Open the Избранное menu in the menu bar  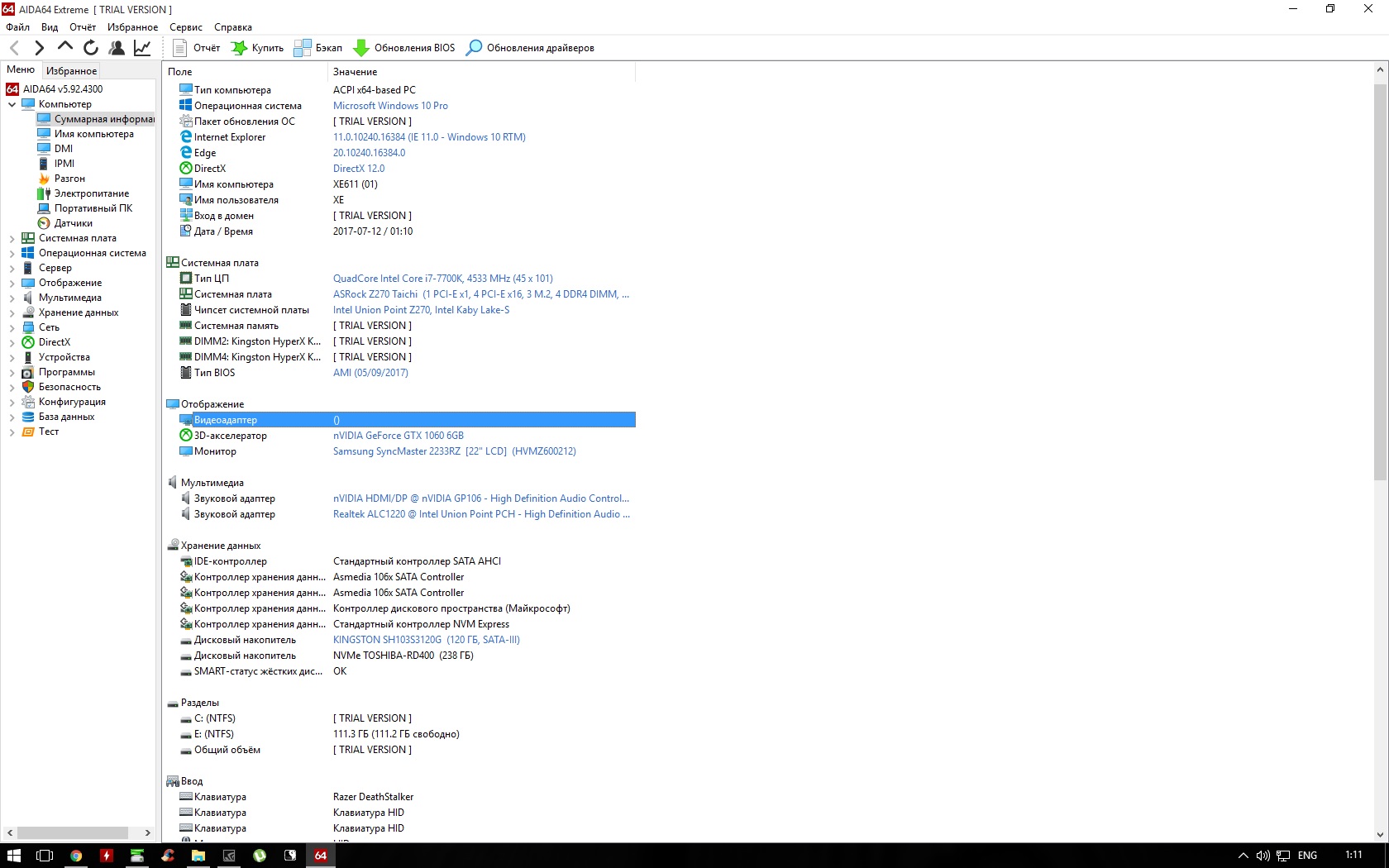(132, 27)
